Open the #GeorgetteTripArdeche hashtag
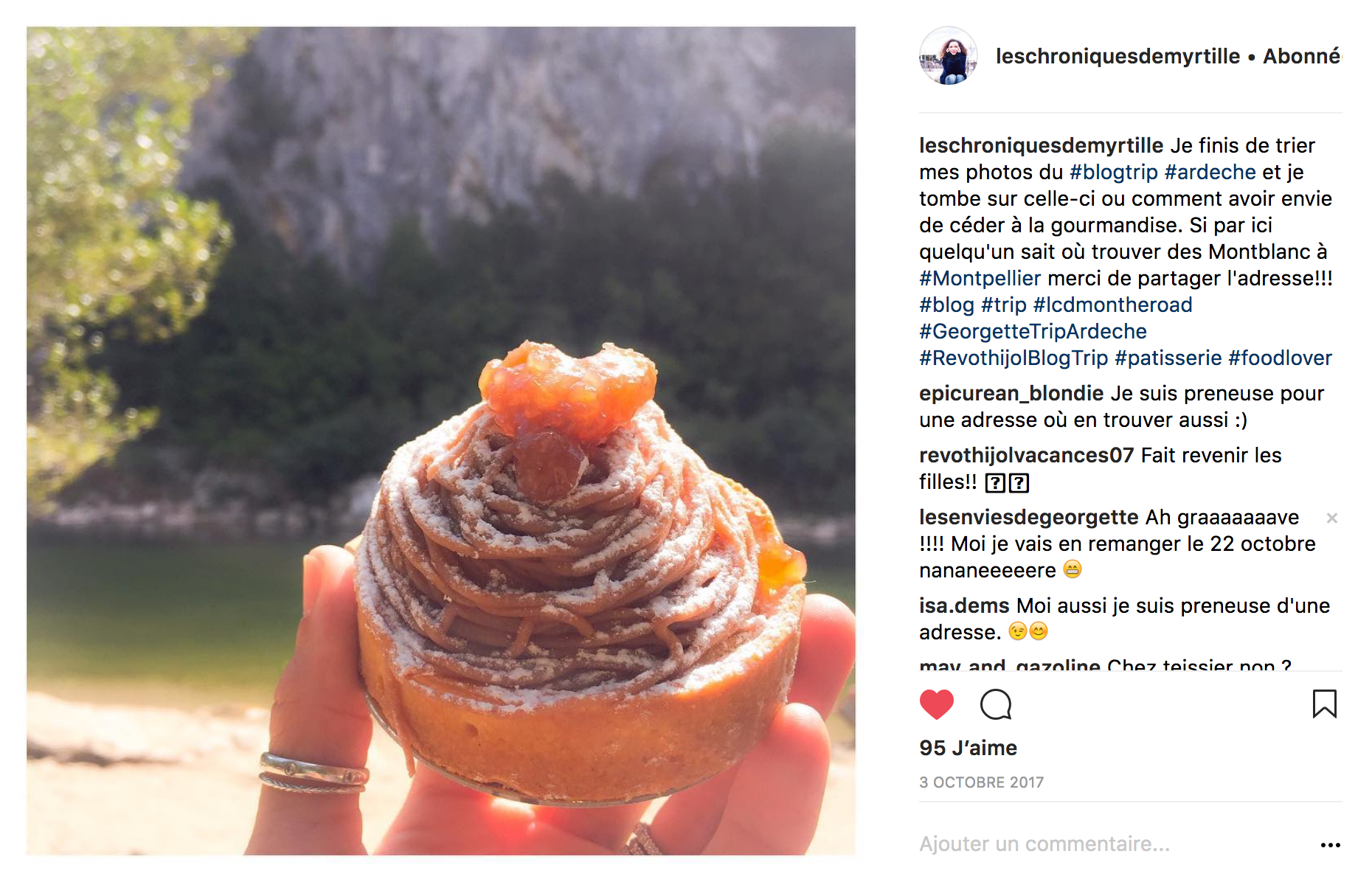 [1033, 332]
